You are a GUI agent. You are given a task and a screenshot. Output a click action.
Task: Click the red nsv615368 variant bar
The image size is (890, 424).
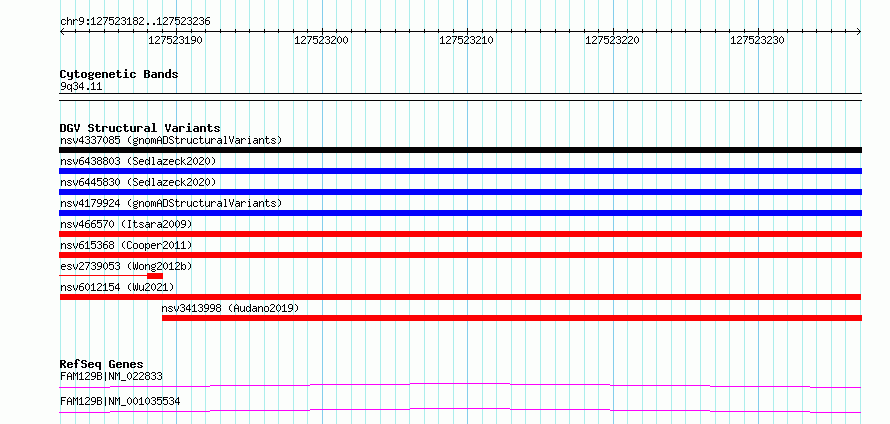(460, 255)
